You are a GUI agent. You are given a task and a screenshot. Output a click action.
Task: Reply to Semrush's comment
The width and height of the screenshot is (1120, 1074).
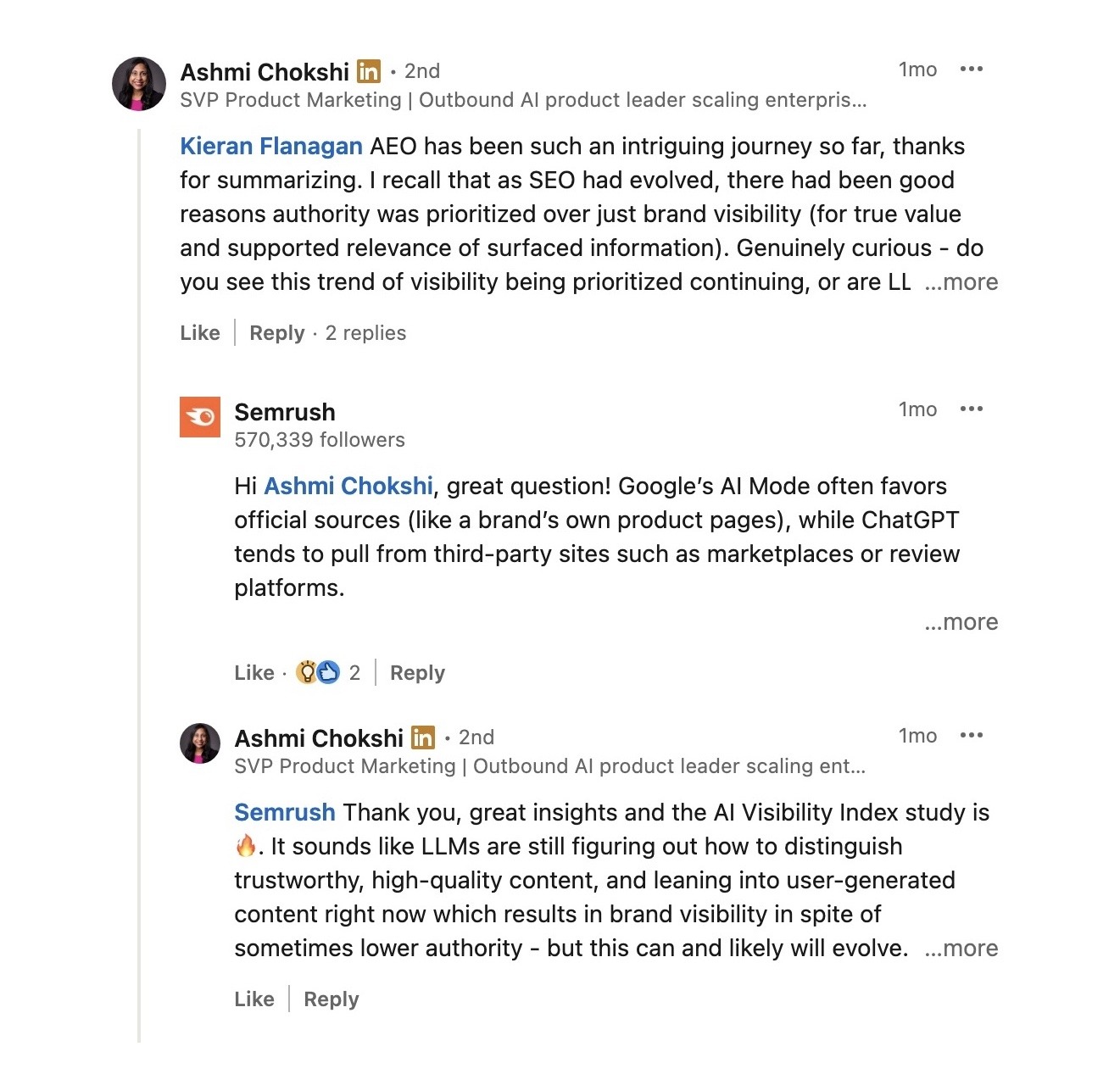pos(416,672)
